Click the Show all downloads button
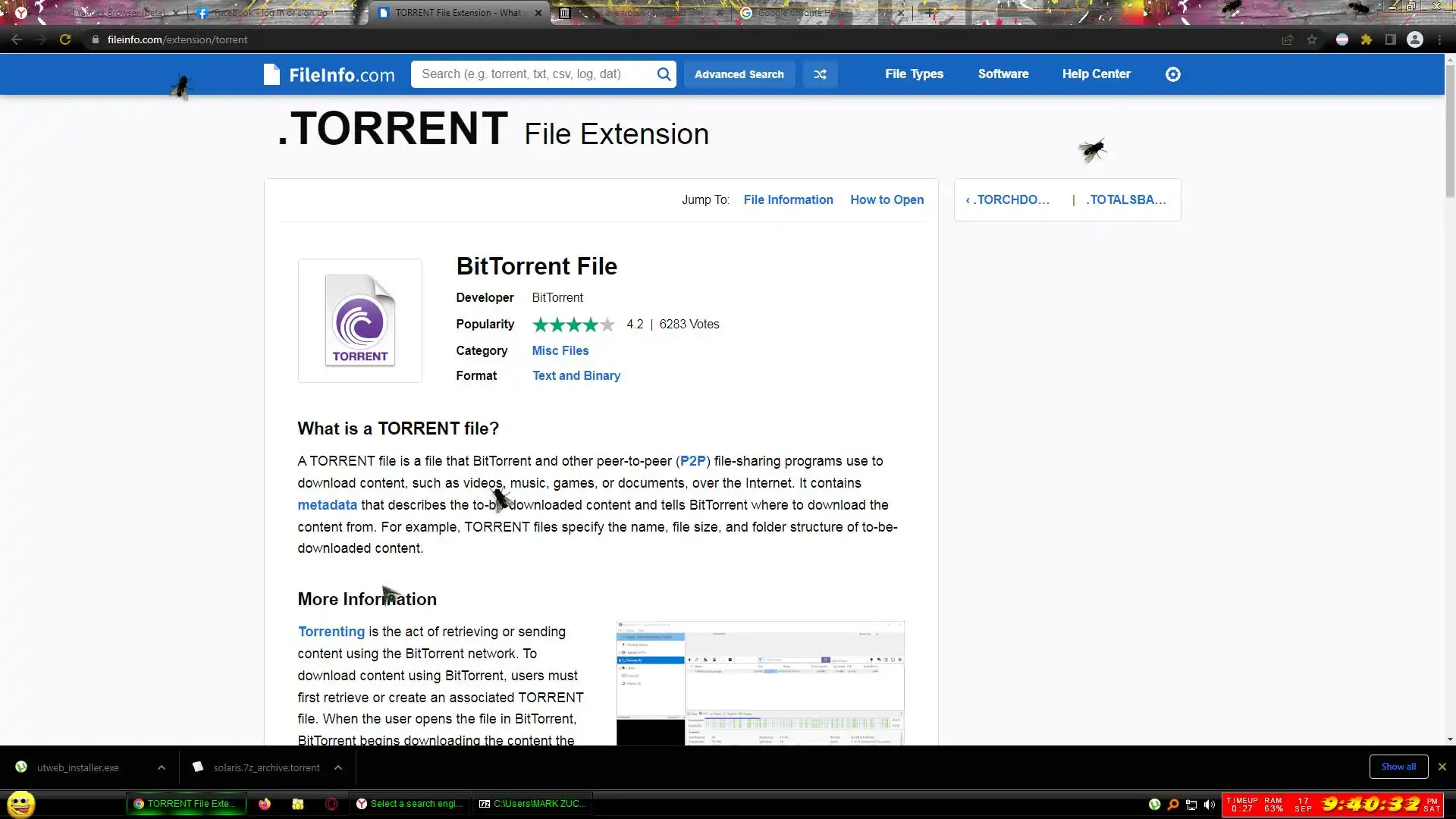Viewport: 1456px width, 819px height. point(1398,767)
